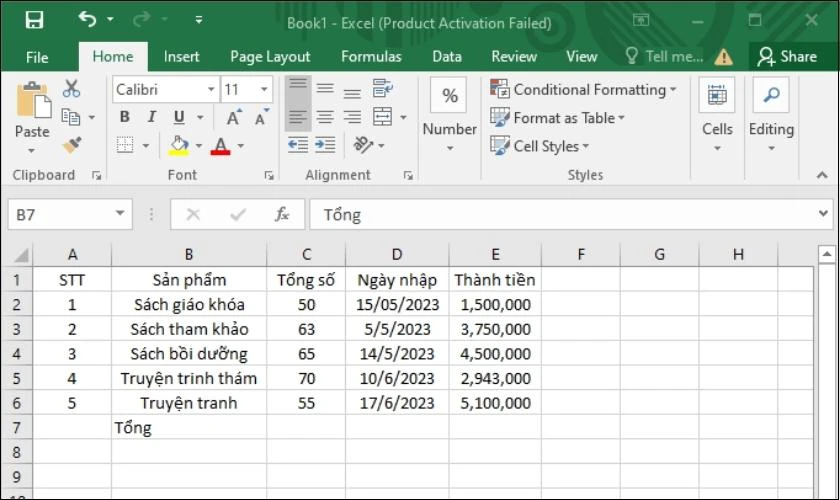Click Decrease Indent icon
The height and width of the screenshot is (500, 840).
(298, 145)
